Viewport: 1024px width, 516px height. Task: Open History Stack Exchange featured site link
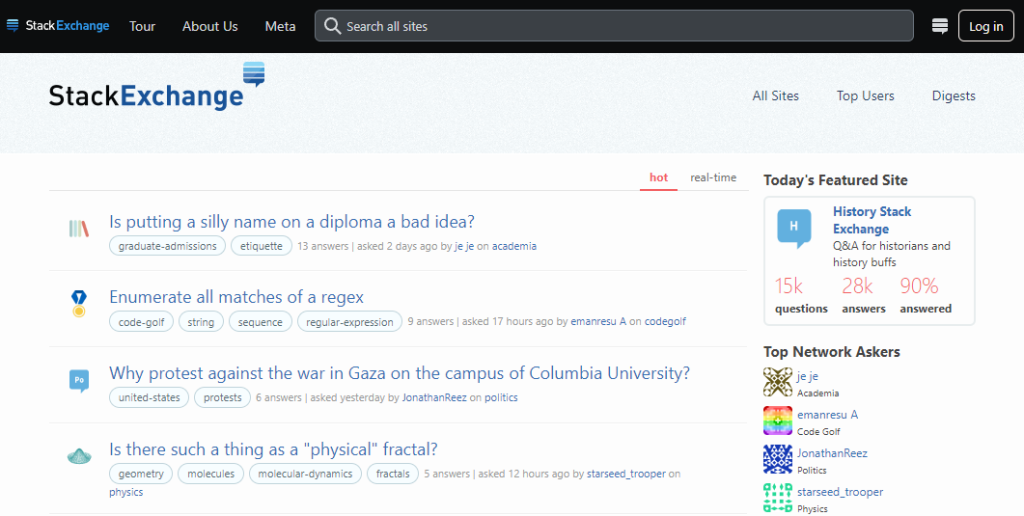pyautogui.click(x=871, y=220)
